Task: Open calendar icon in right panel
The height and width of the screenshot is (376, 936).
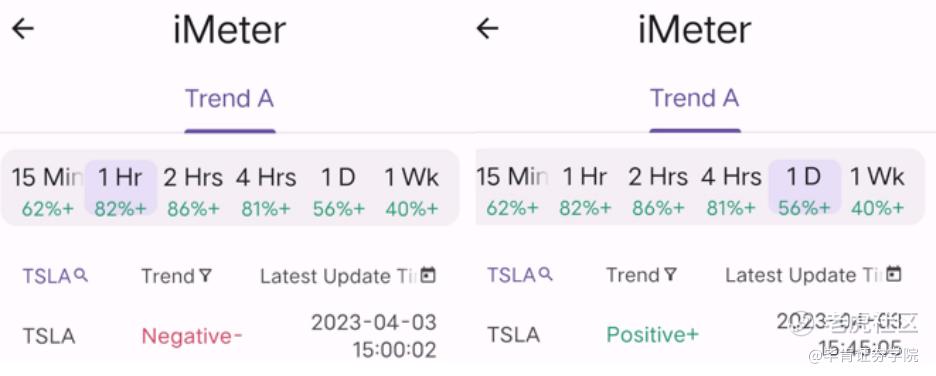Action: (893, 274)
